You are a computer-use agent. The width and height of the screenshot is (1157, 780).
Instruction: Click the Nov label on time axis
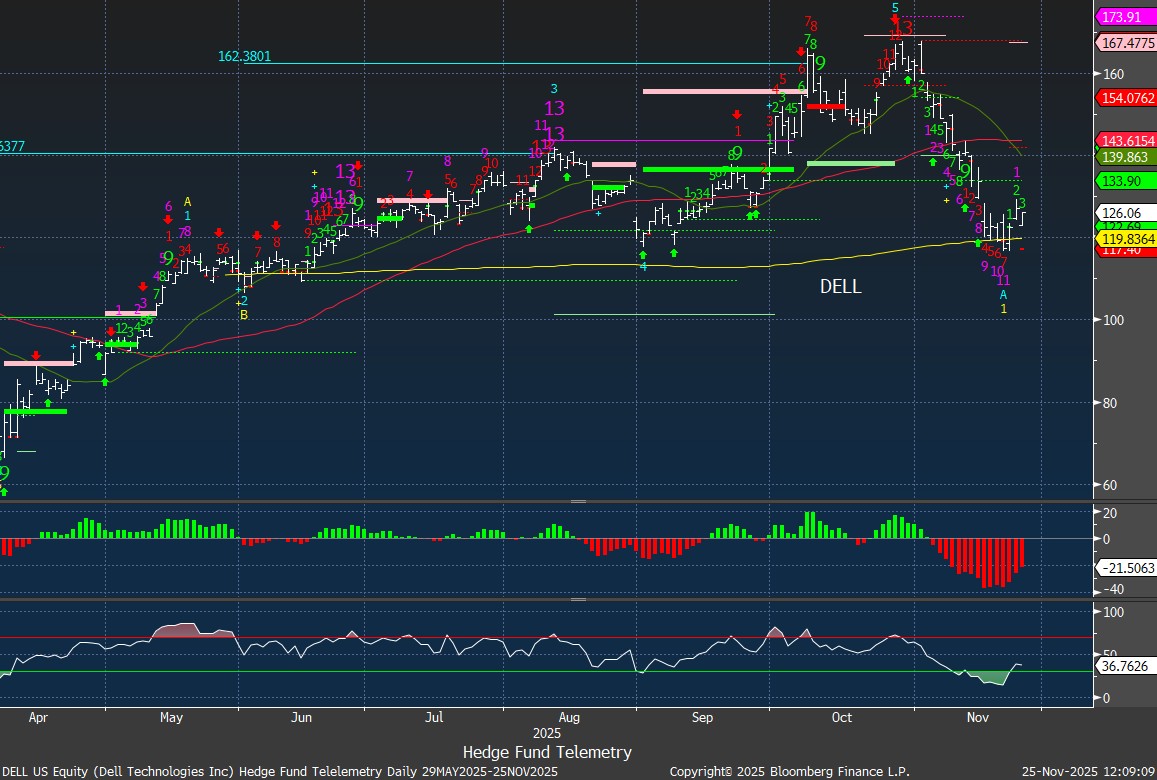tap(976, 717)
